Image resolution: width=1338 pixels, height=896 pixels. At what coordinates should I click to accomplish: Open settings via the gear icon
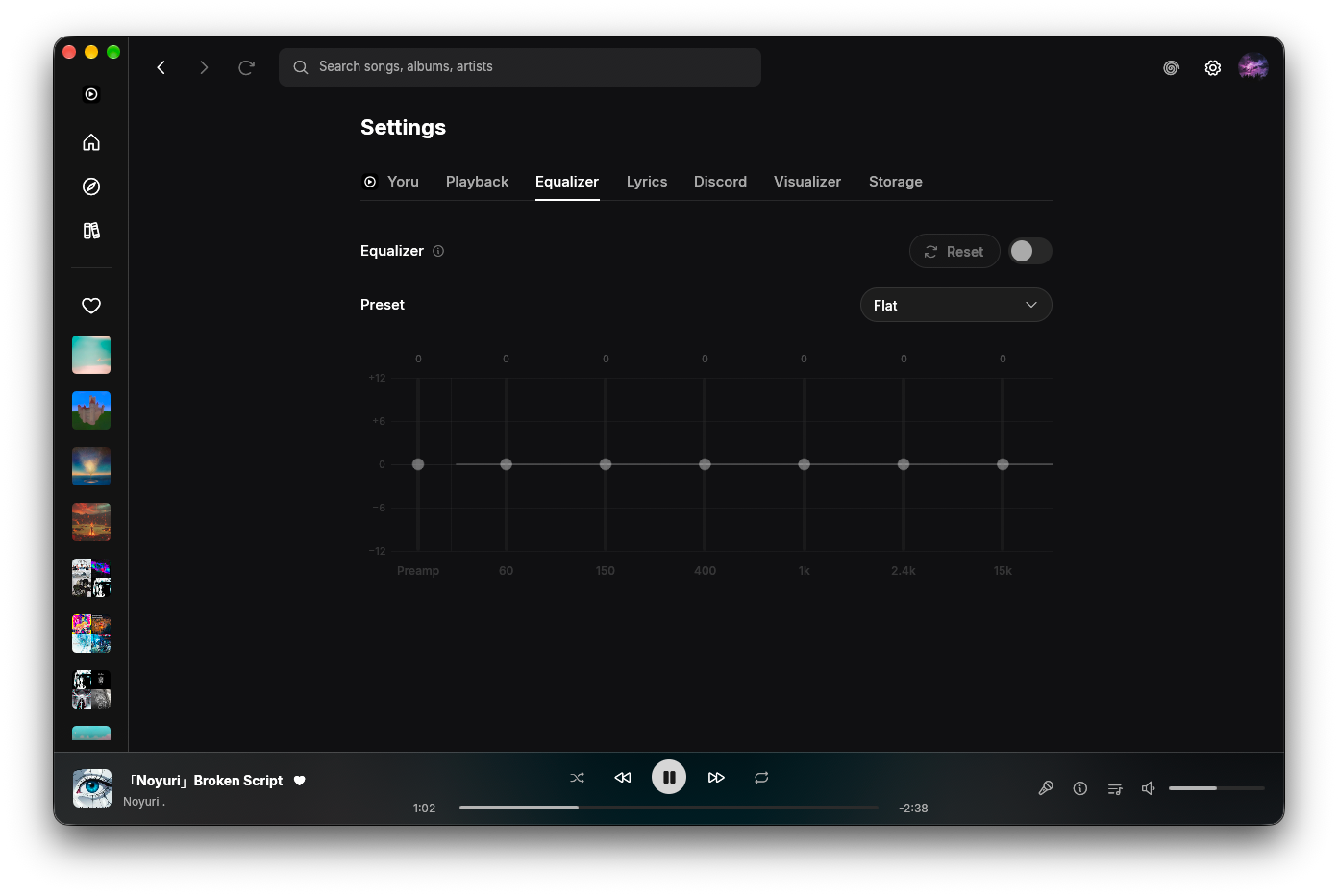tap(1213, 67)
